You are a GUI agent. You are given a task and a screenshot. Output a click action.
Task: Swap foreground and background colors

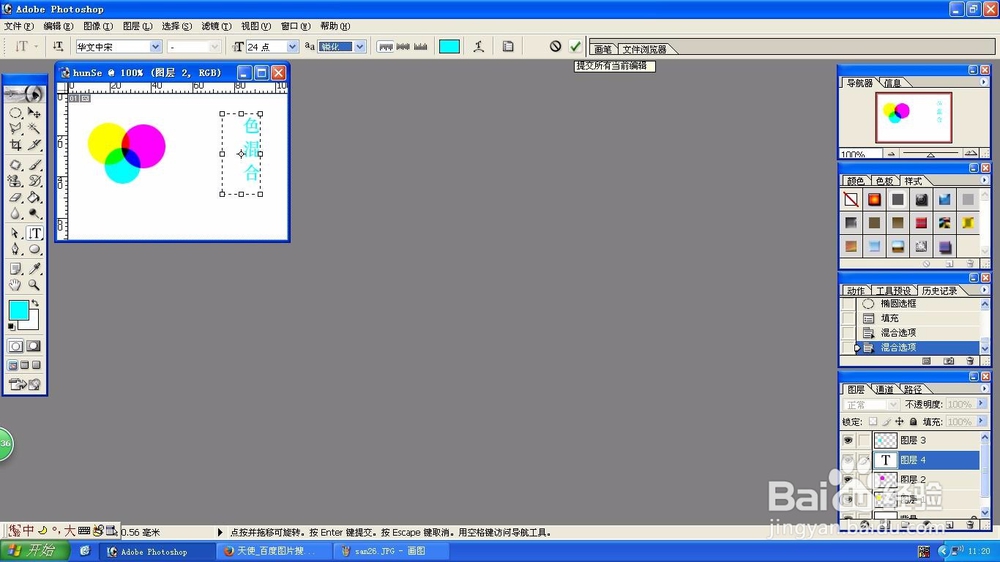[35, 303]
